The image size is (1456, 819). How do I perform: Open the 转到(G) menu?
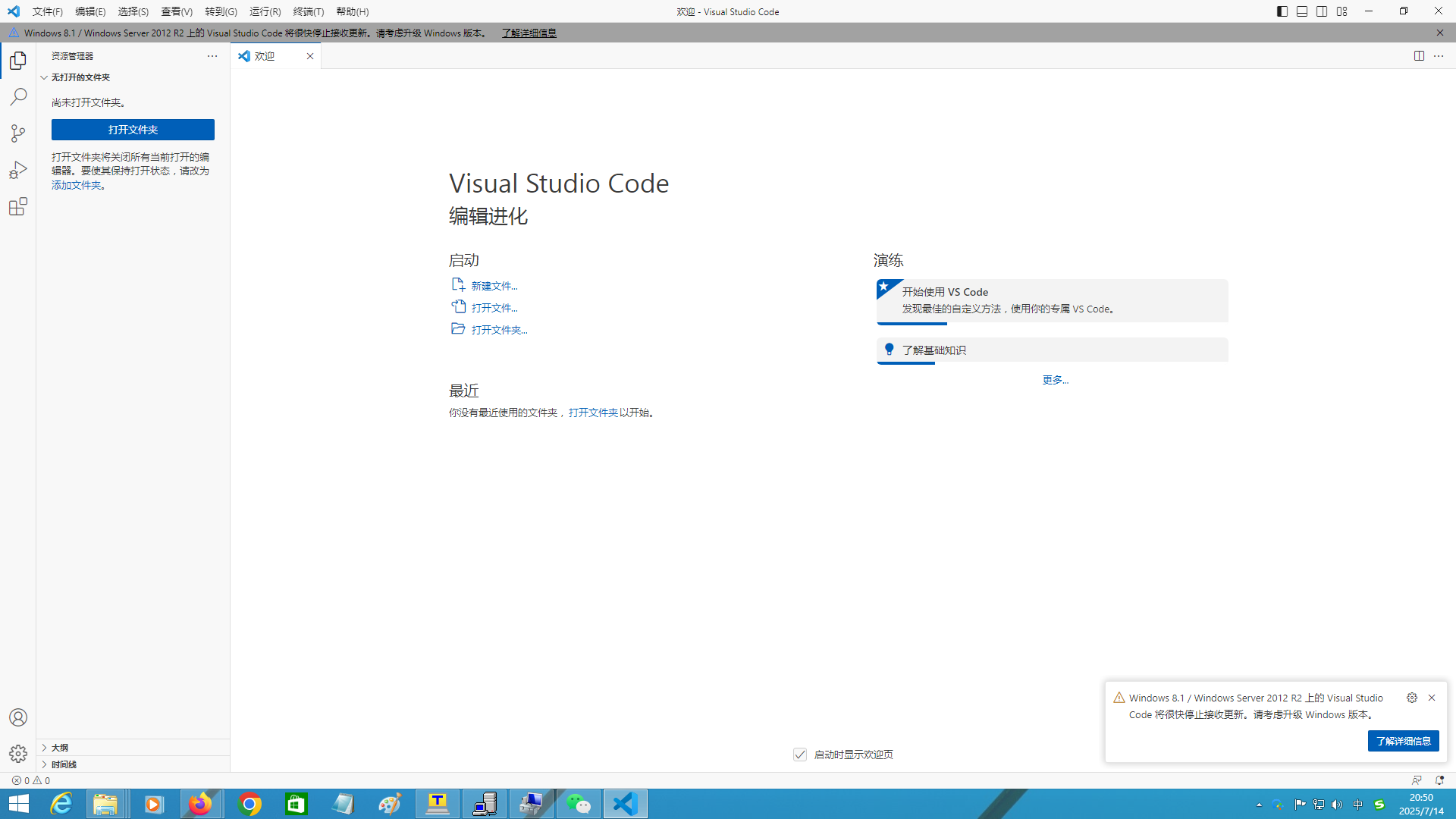click(221, 11)
